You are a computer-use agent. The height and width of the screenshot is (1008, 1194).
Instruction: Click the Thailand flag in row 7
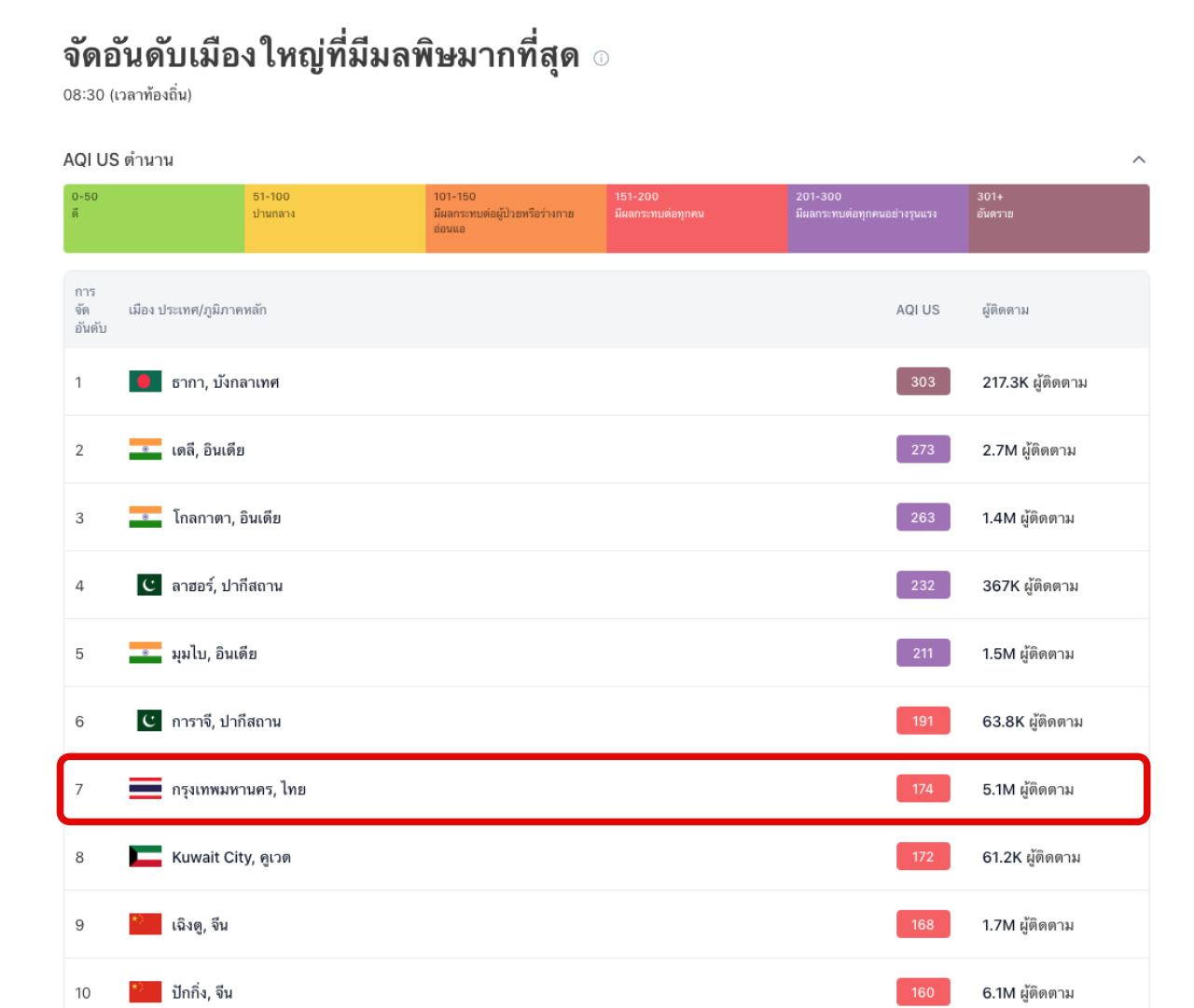[146, 789]
